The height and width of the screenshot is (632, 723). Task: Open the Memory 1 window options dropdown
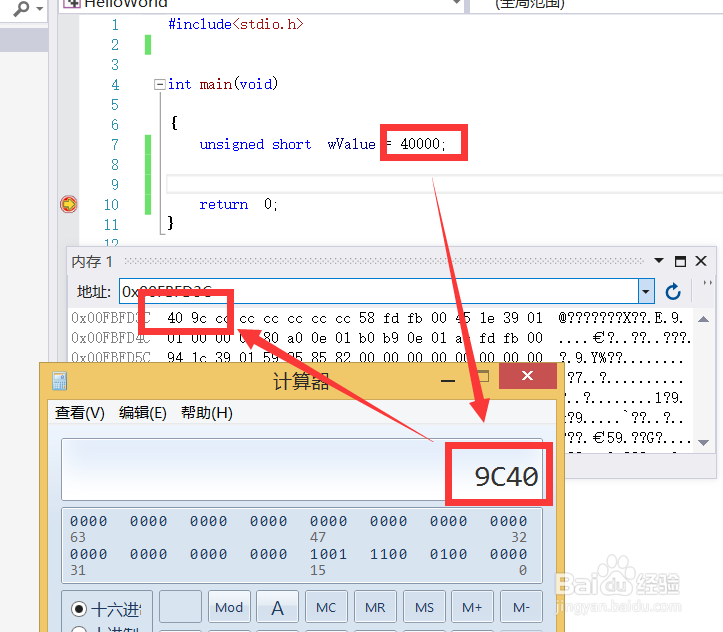[659, 261]
